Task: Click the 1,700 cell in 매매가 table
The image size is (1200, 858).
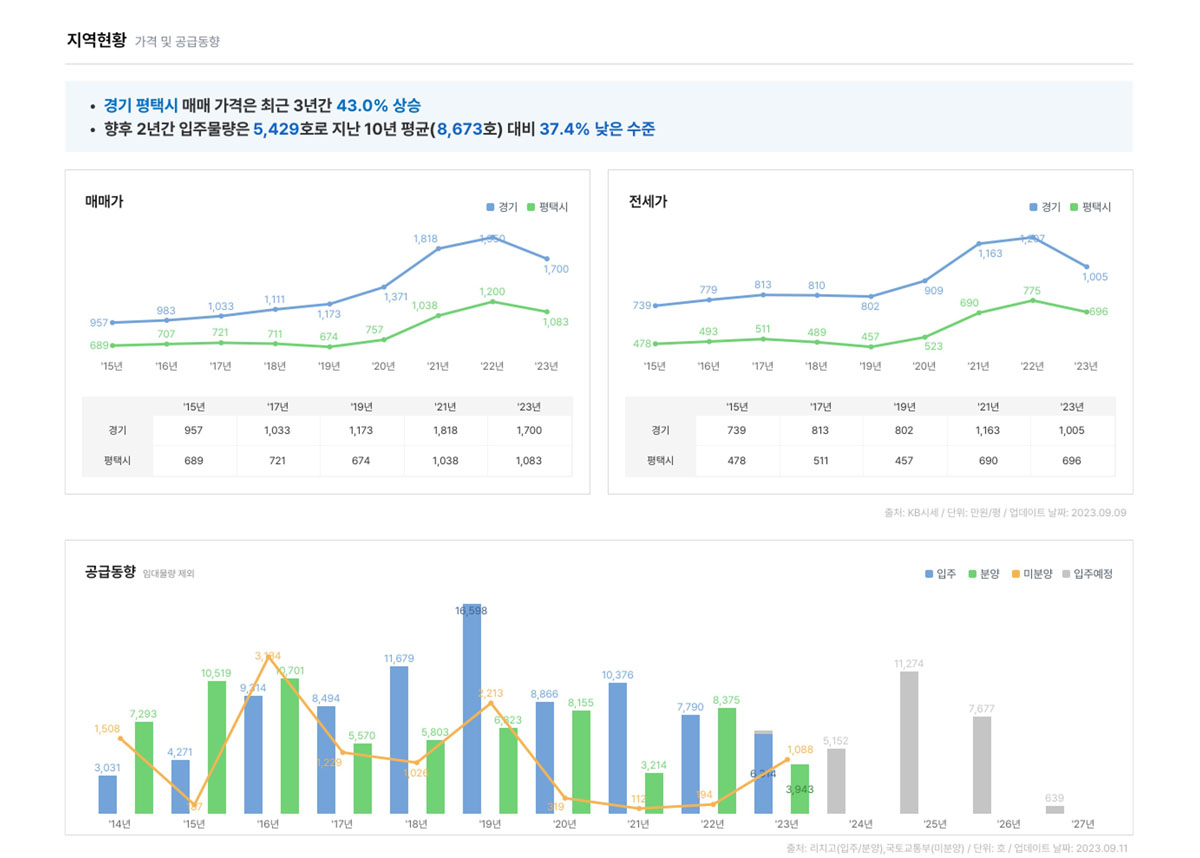Action: click(530, 431)
